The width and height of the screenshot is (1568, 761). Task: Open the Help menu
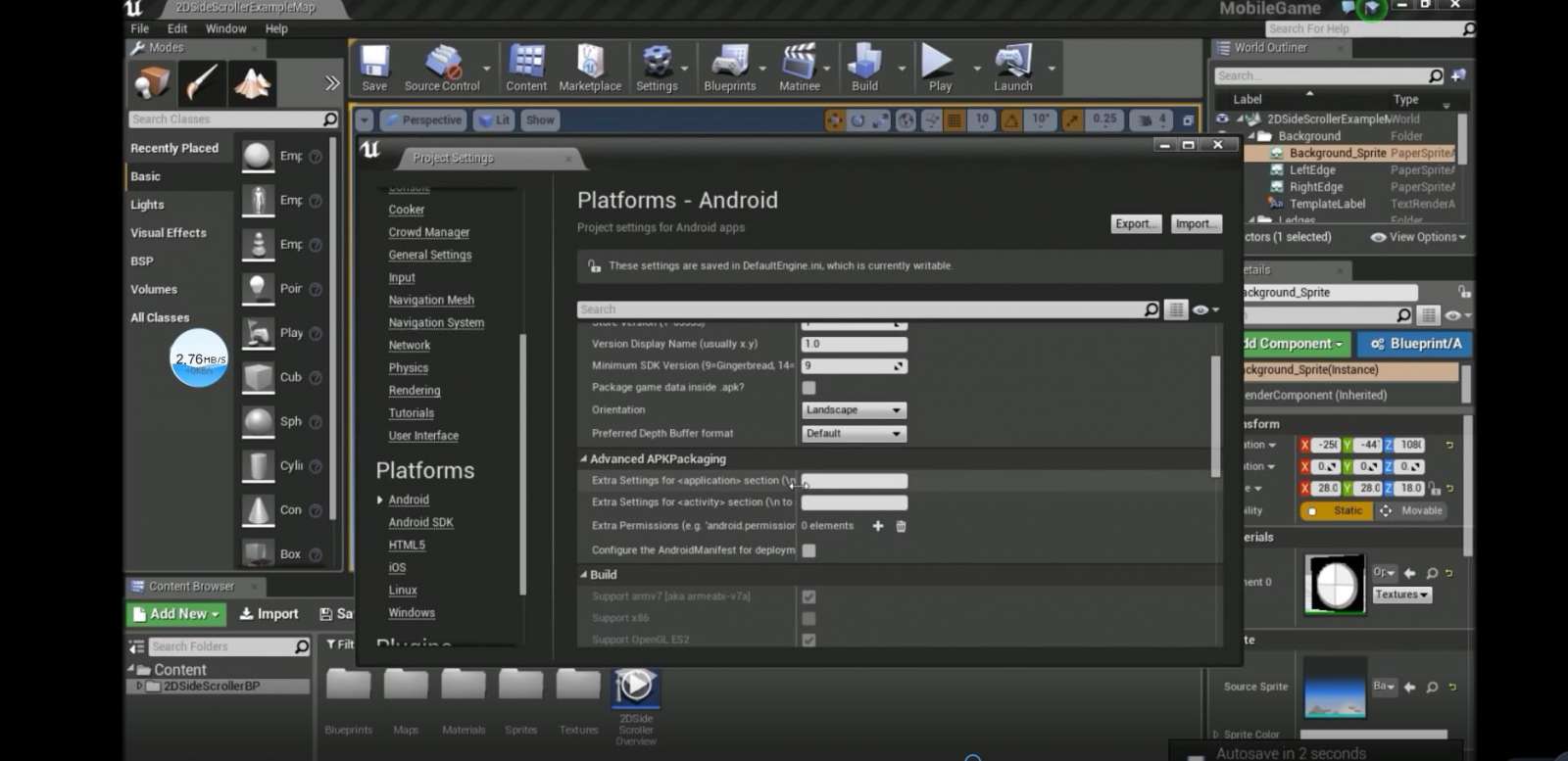pos(276,28)
